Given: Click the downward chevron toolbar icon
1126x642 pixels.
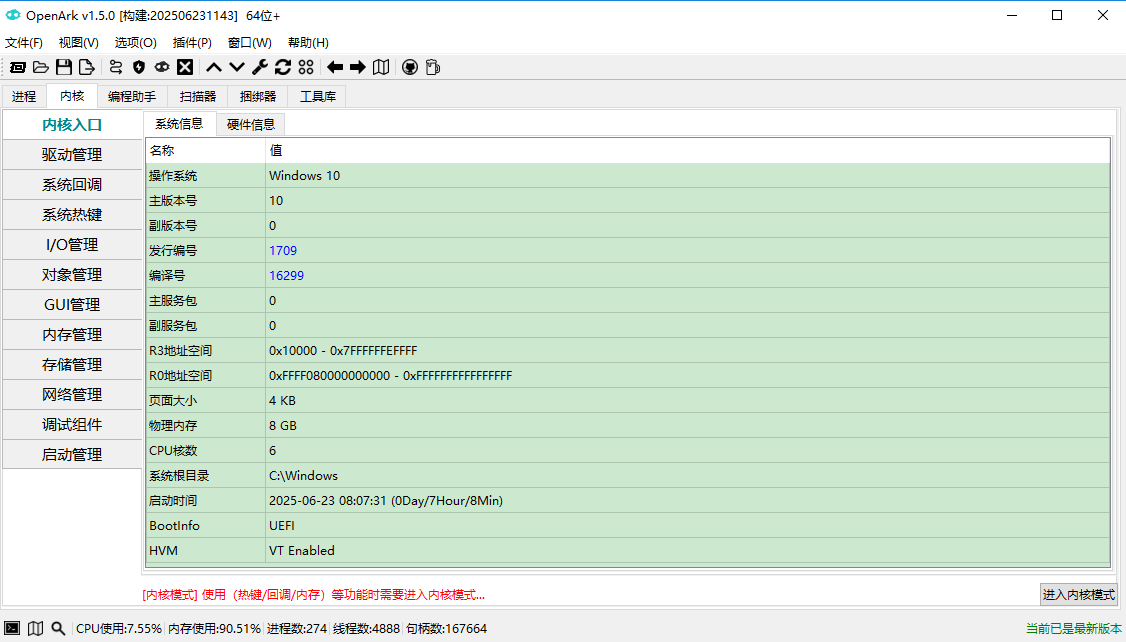Looking at the screenshot, I should pos(237,67).
